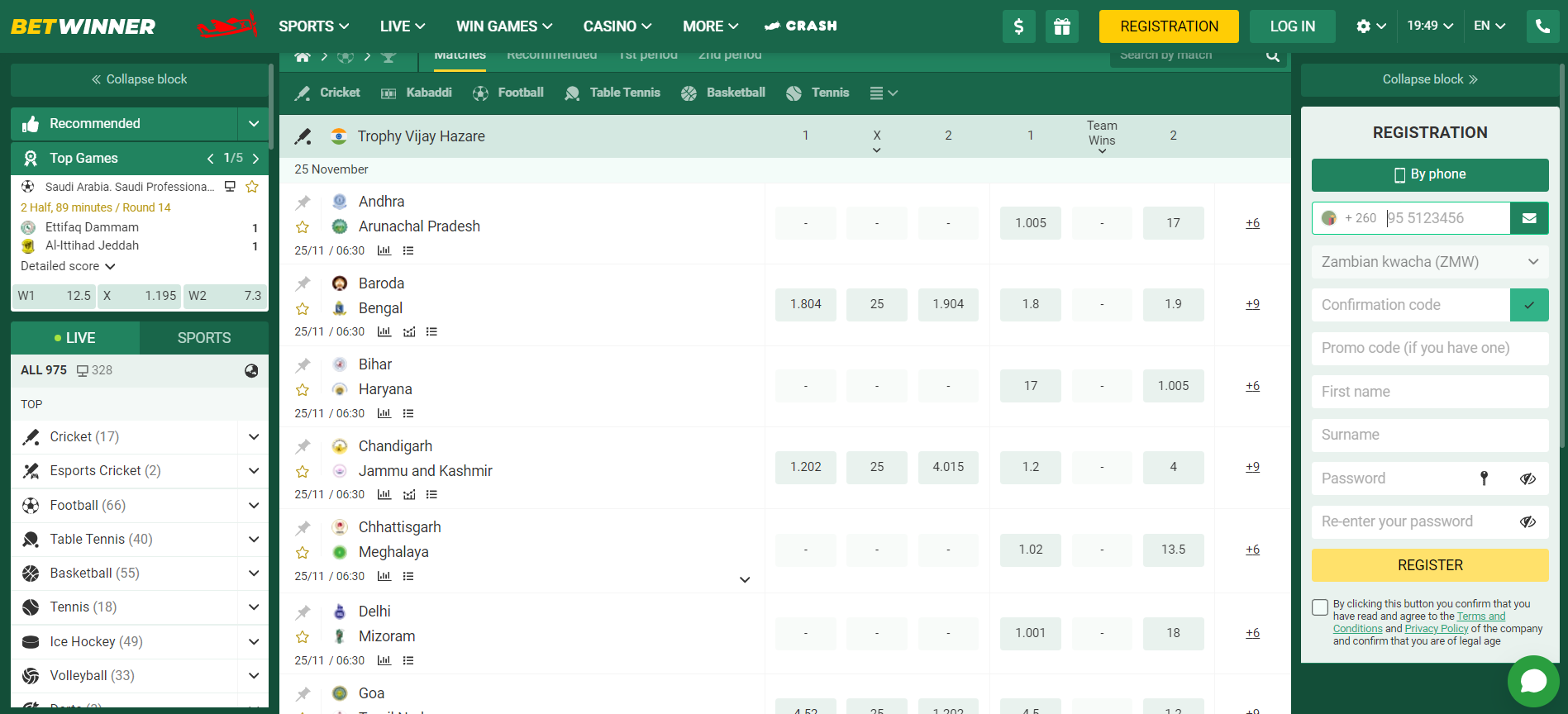Expand the Ice Hockey (49) list
Viewport: 1568px width, 714px height.
(x=254, y=641)
